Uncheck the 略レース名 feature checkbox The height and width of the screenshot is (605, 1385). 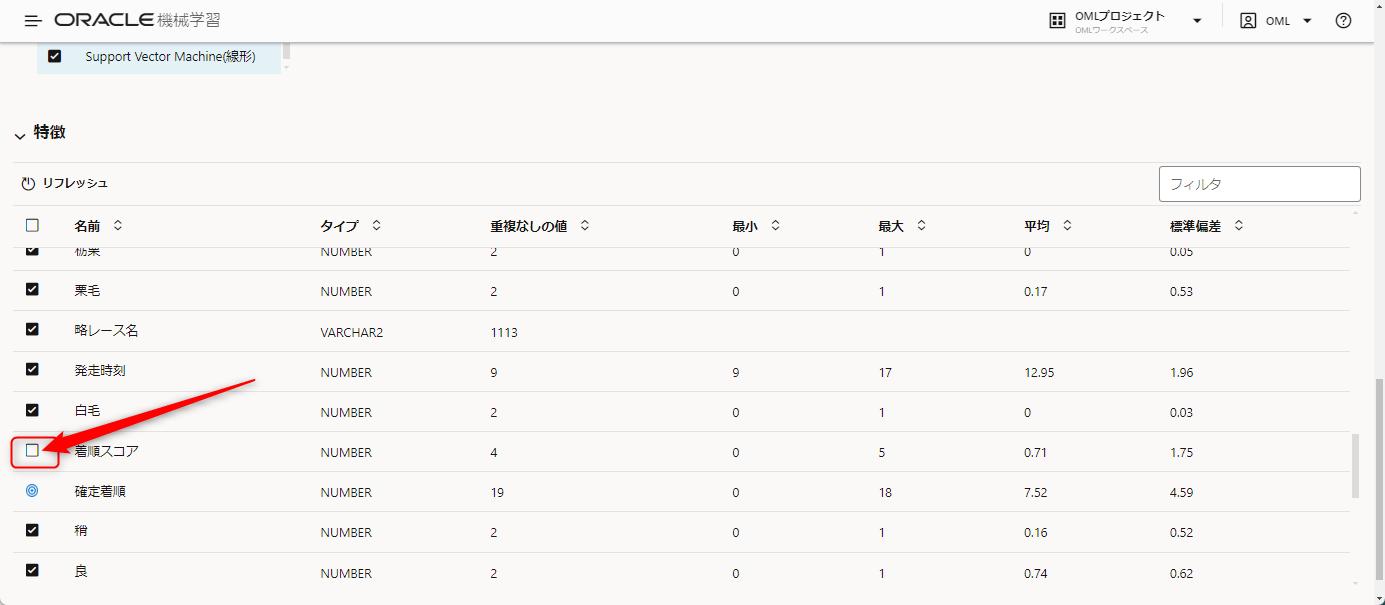tap(32, 329)
